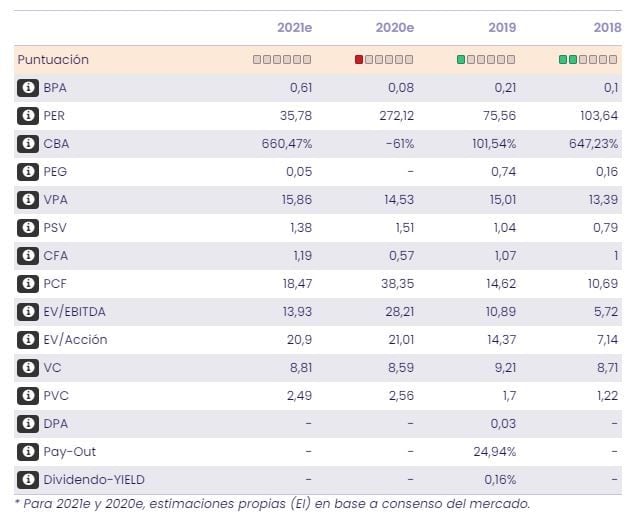Click the 2018 column header
The height and width of the screenshot is (517, 632).
603,28
